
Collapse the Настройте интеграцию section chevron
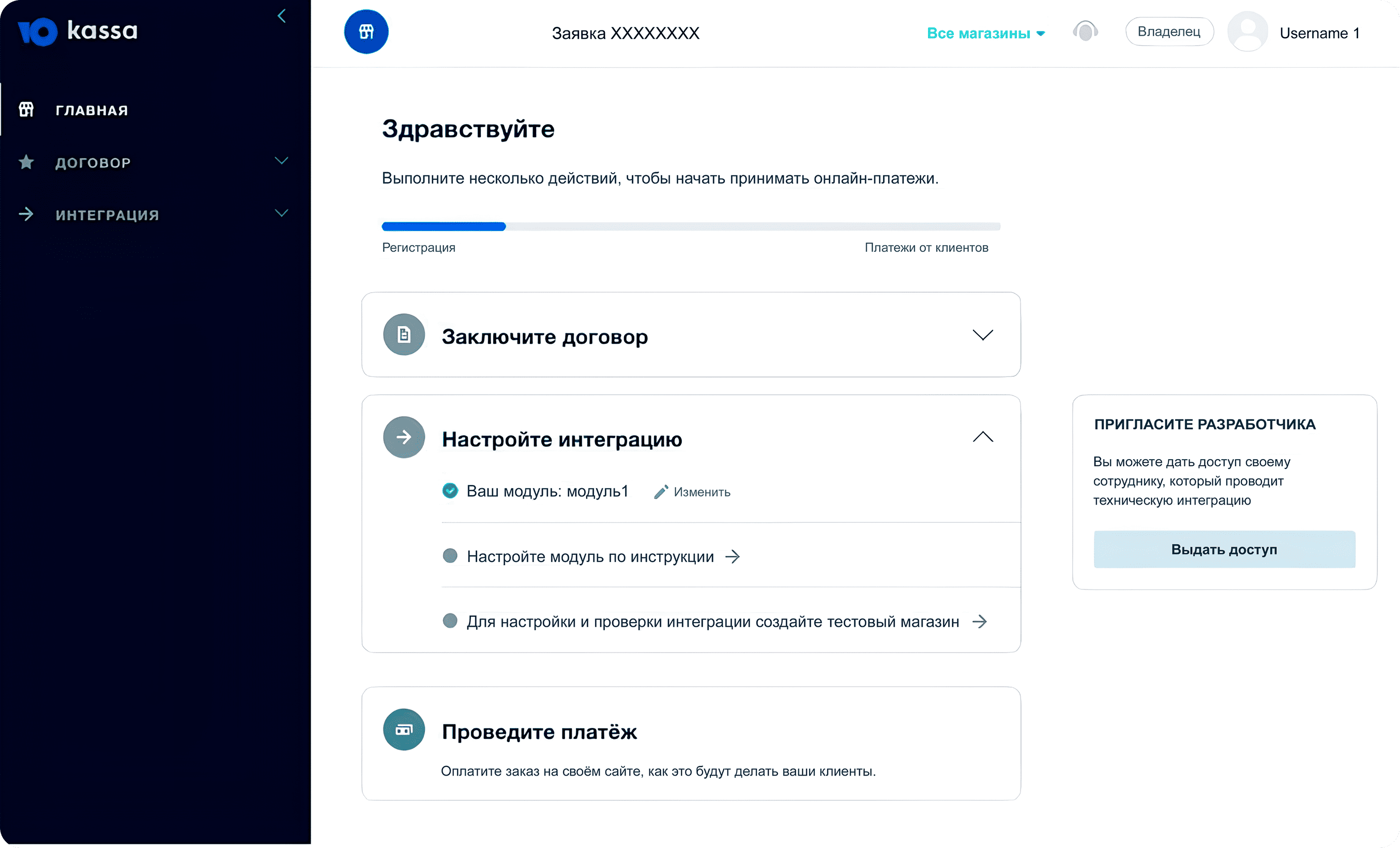click(983, 436)
